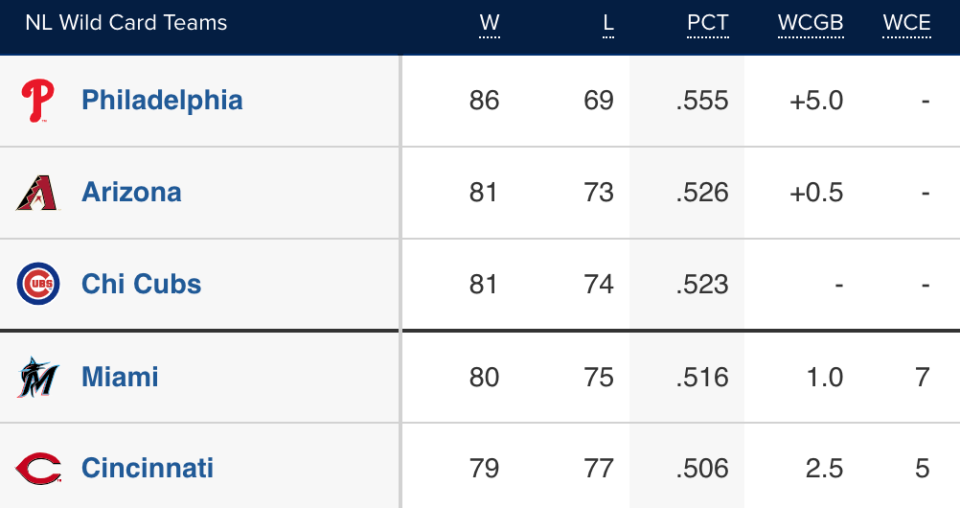Click Philadelphia's +5.0 WCGB value

pos(816,101)
